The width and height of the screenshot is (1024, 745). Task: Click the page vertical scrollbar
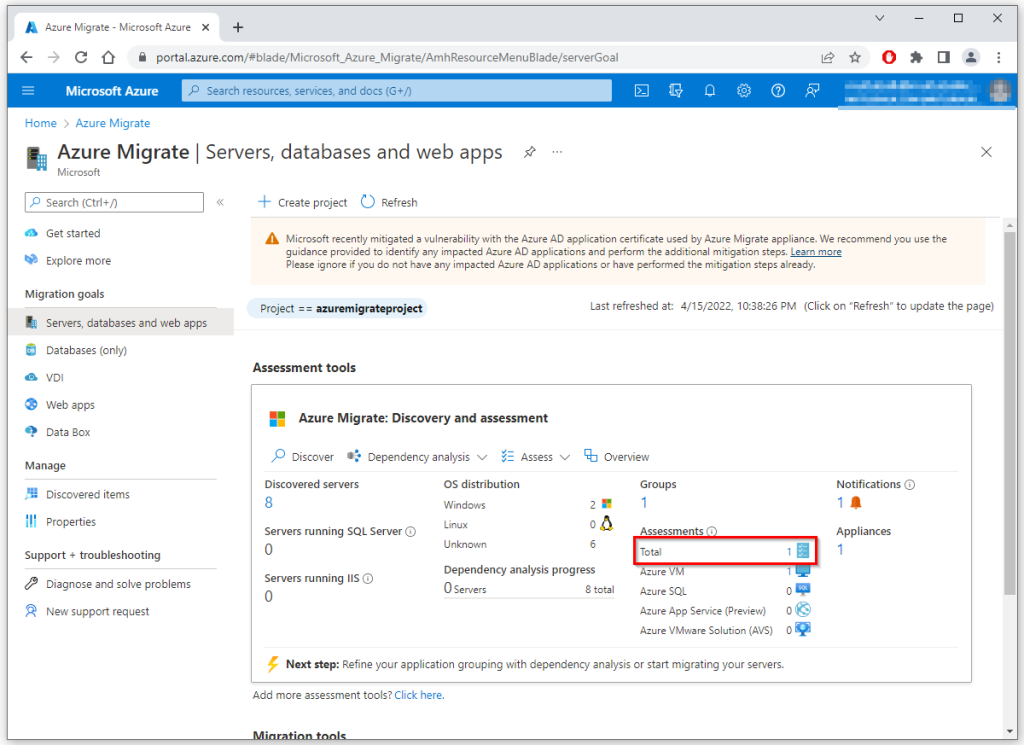[x=1010, y=411]
